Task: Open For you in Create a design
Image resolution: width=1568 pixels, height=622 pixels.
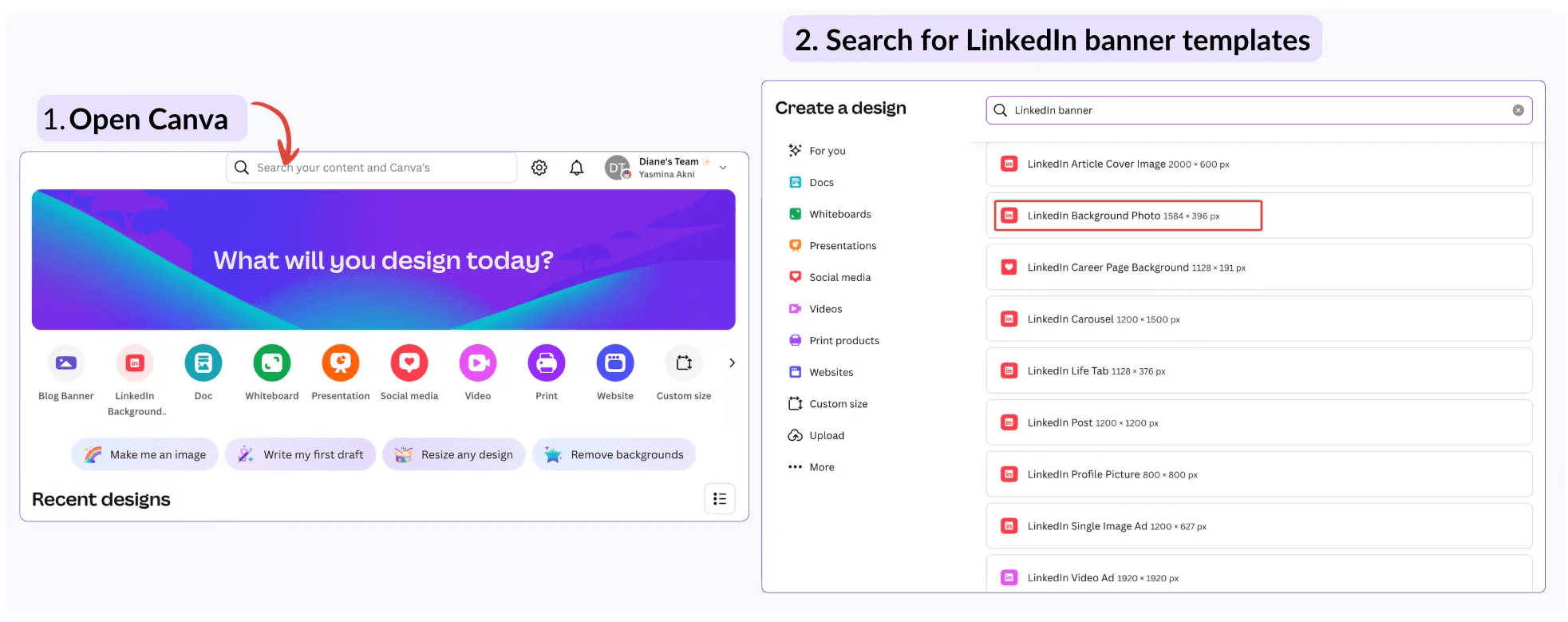Action: [x=817, y=151]
